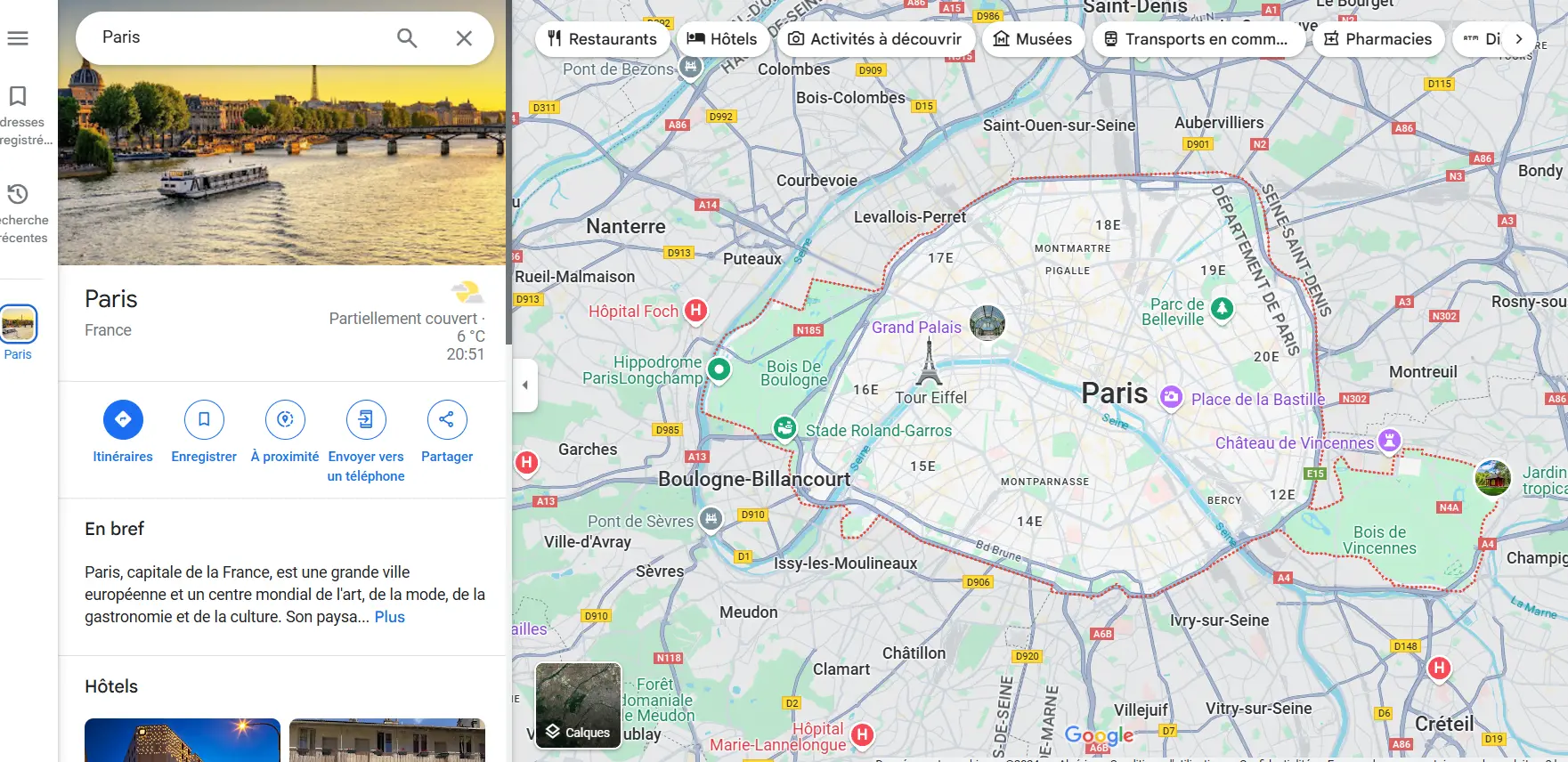1568x762 pixels.
Task: Open the Paris riverside header photo
Action: coord(281,133)
